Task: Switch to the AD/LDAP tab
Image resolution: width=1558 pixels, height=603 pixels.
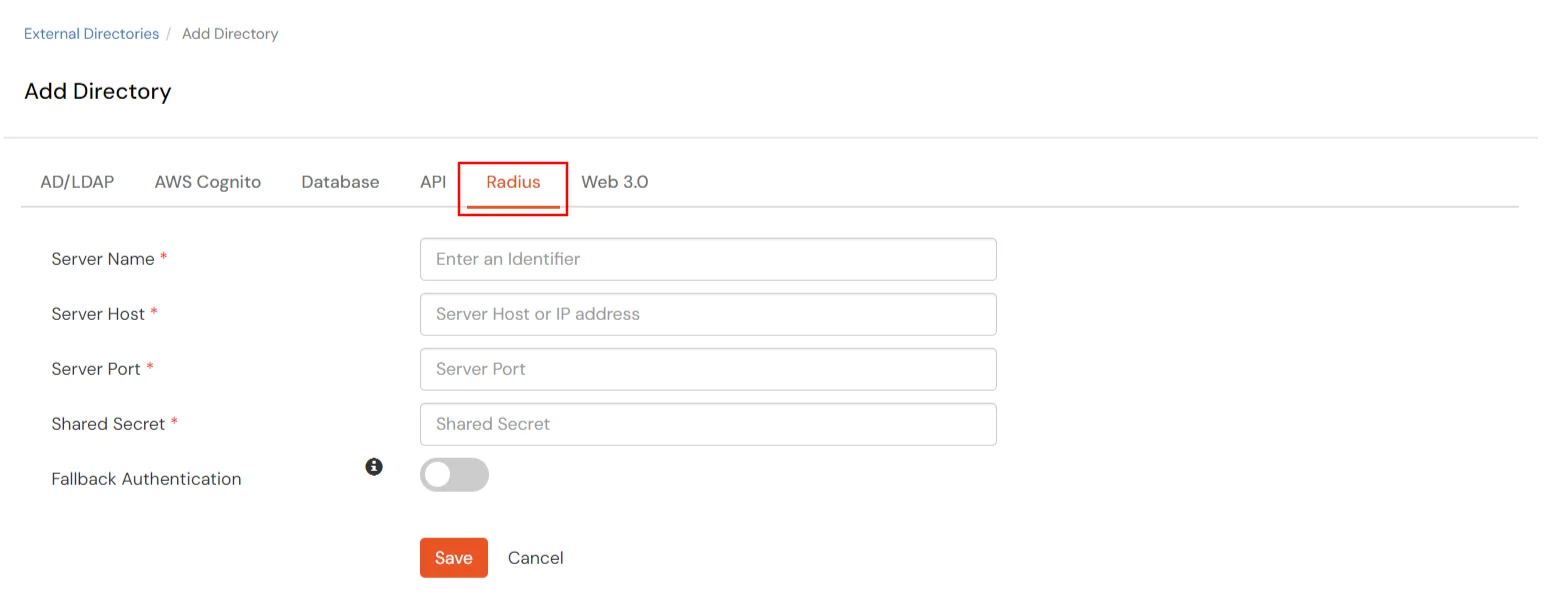Action: pyautogui.click(x=77, y=181)
